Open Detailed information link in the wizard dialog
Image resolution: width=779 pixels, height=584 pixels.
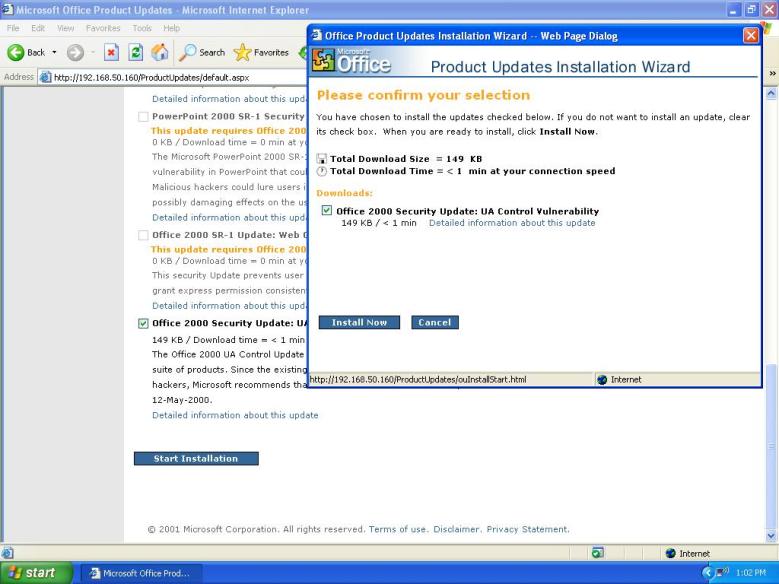512,223
